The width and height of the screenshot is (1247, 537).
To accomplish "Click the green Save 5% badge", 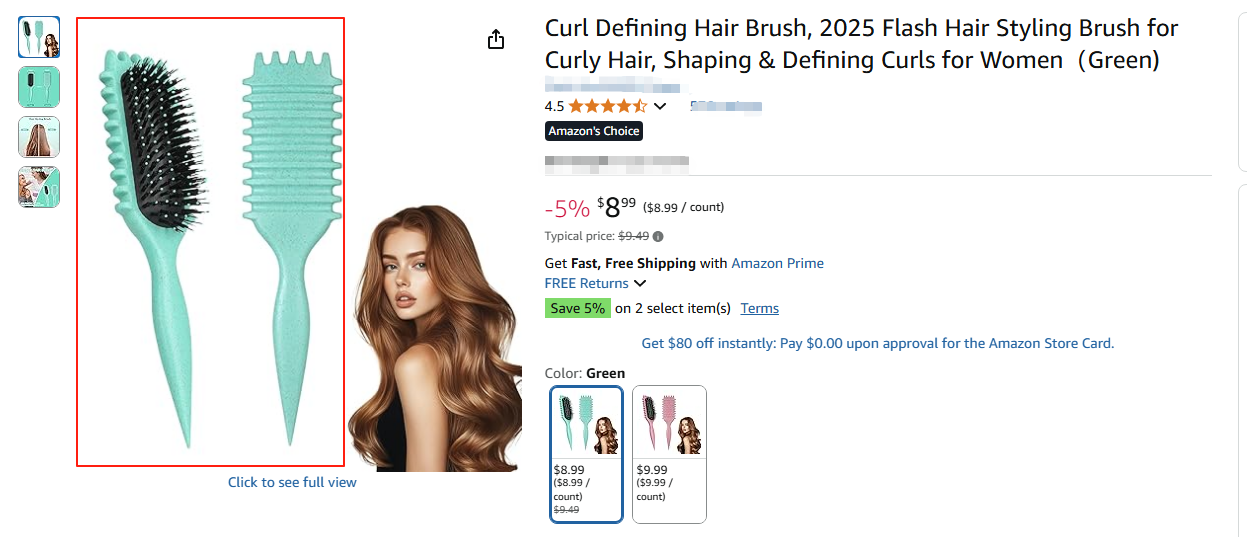I will [x=577, y=308].
